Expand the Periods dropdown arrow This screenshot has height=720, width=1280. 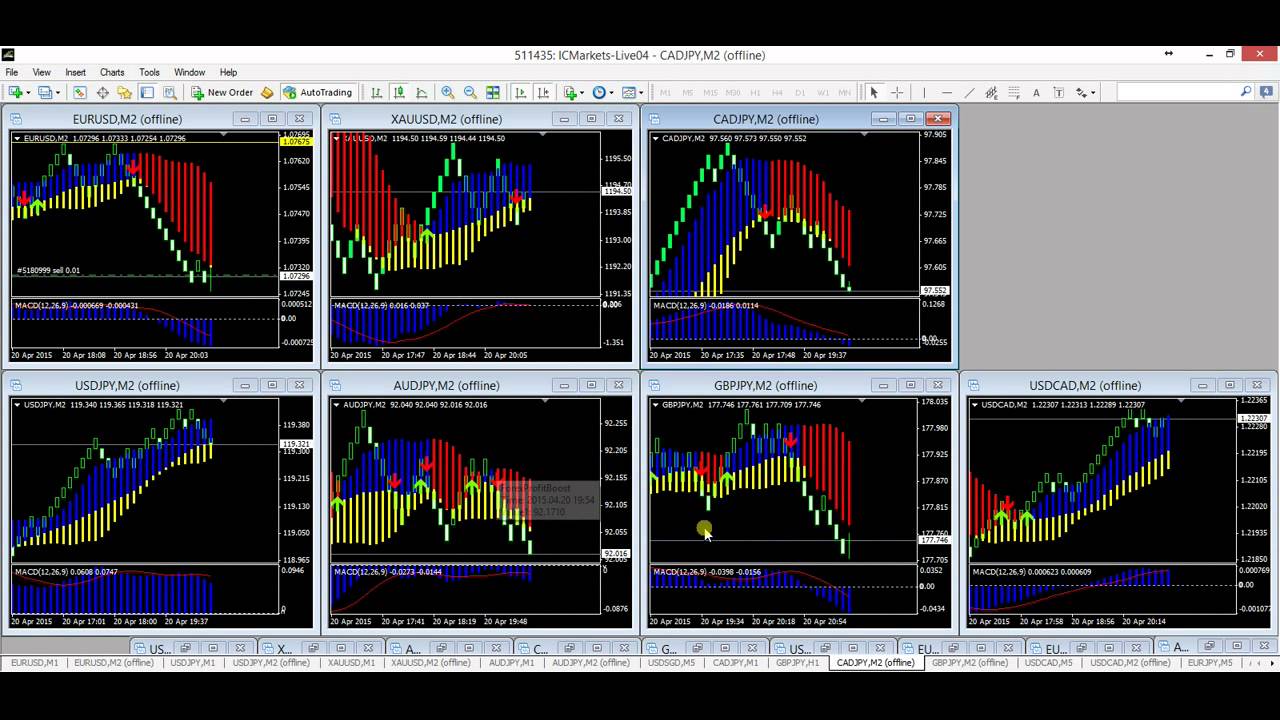click(x=612, y=93)
